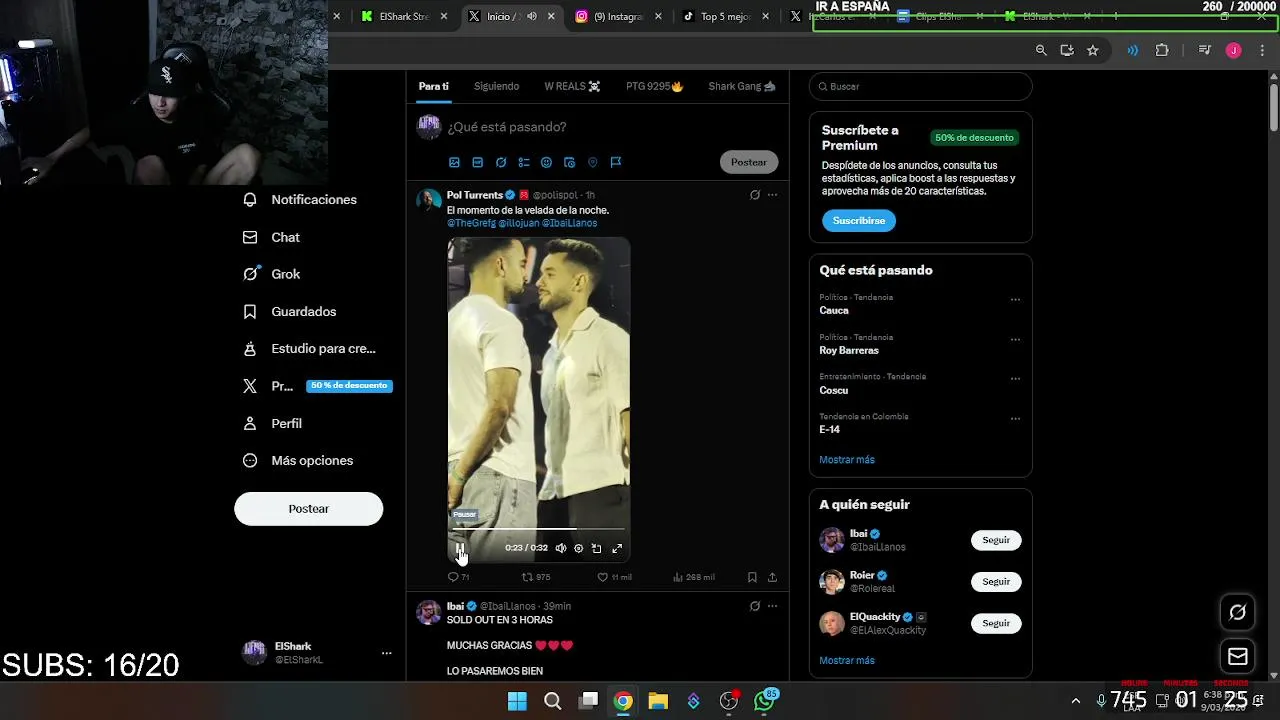Click the Suscribirse Premium button
The height and width of the screenshot is (720, 1280).
pos(859,221)
